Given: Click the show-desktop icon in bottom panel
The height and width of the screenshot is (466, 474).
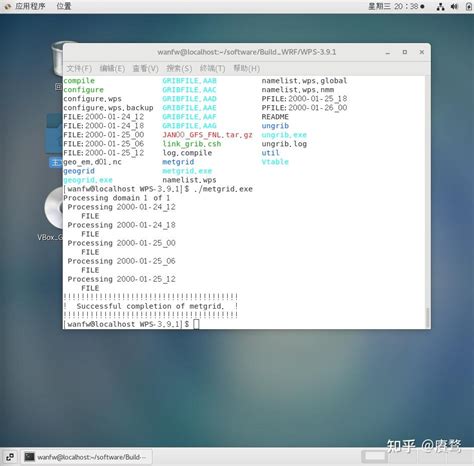Looking at the screenshot, I should pyautogui.click(x=10, y=457).
